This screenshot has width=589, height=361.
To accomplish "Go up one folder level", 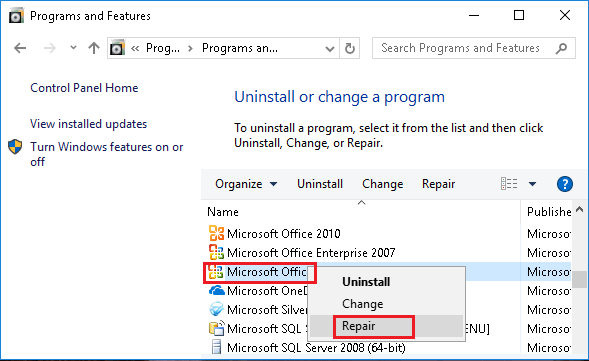I will (x=94, y=48).
